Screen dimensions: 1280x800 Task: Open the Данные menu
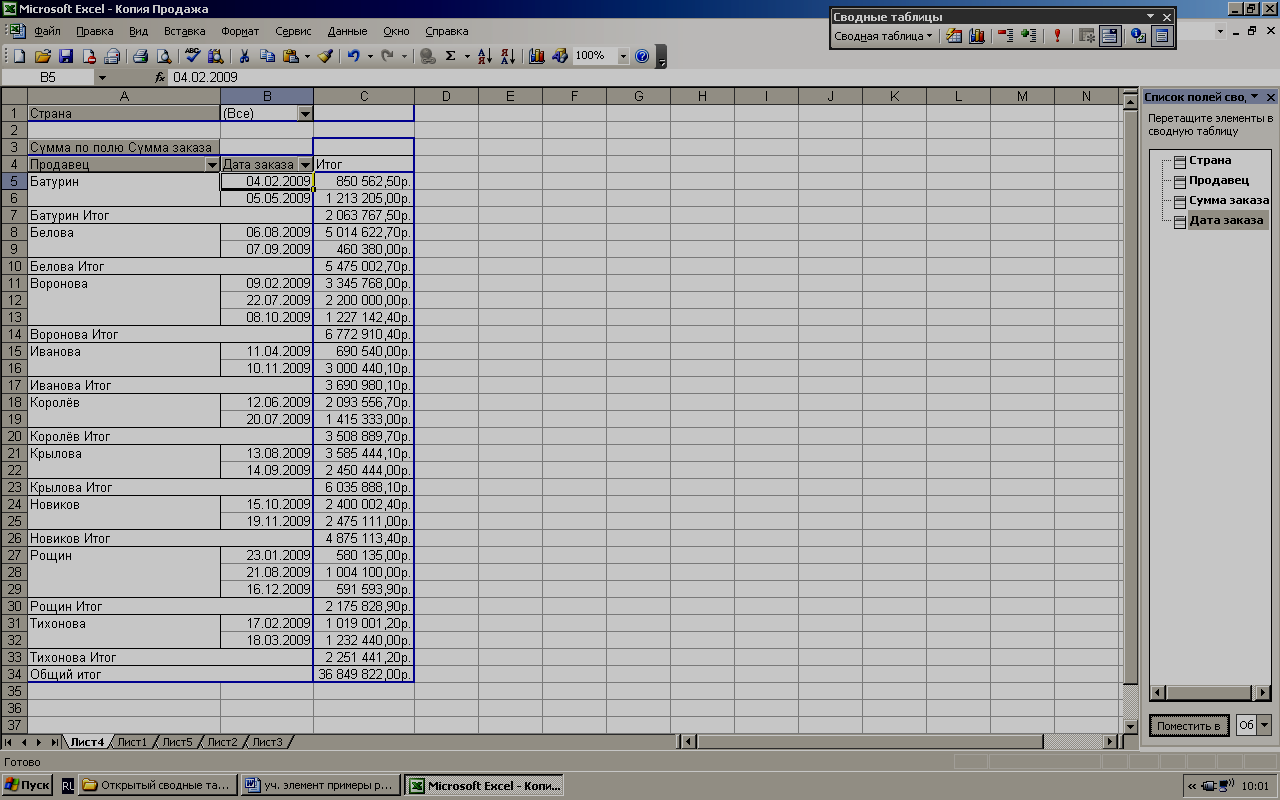point(347,31)
